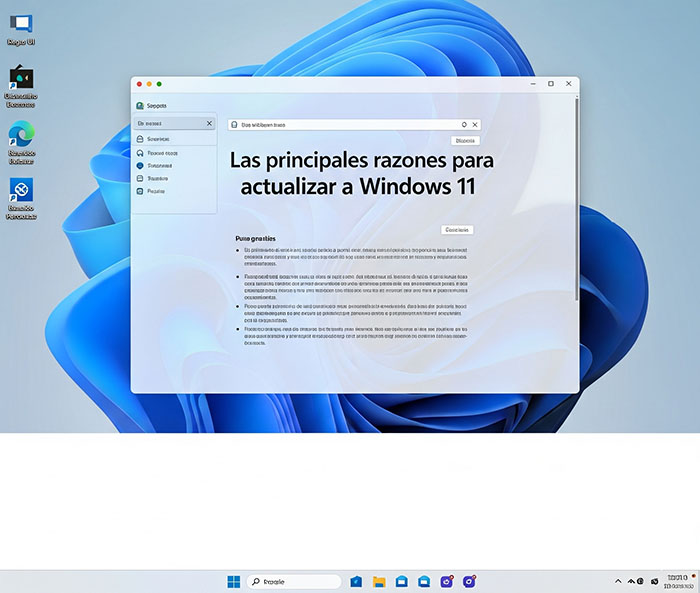This screenshot has width=700, height=593.
Task: Select the last sidebar list item
Action: click(175, 191)
